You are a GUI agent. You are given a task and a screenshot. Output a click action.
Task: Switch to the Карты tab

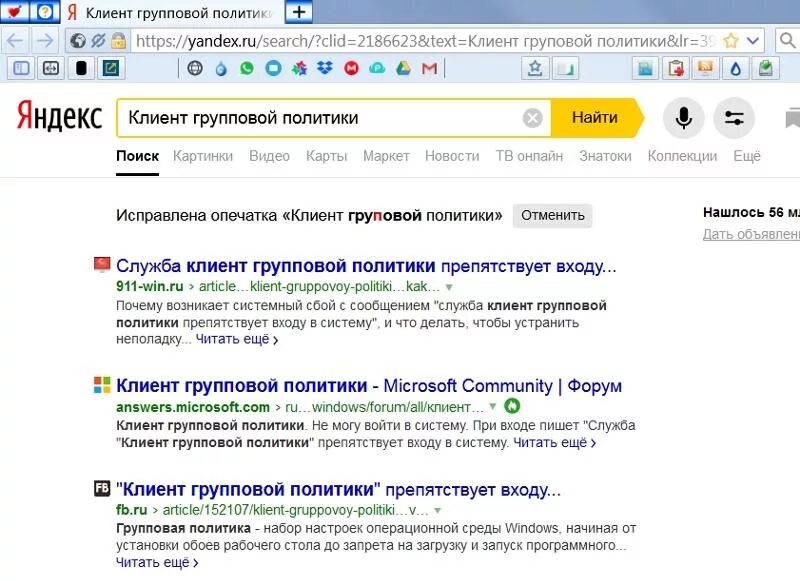pyautogui.click(x=326, y=156)
